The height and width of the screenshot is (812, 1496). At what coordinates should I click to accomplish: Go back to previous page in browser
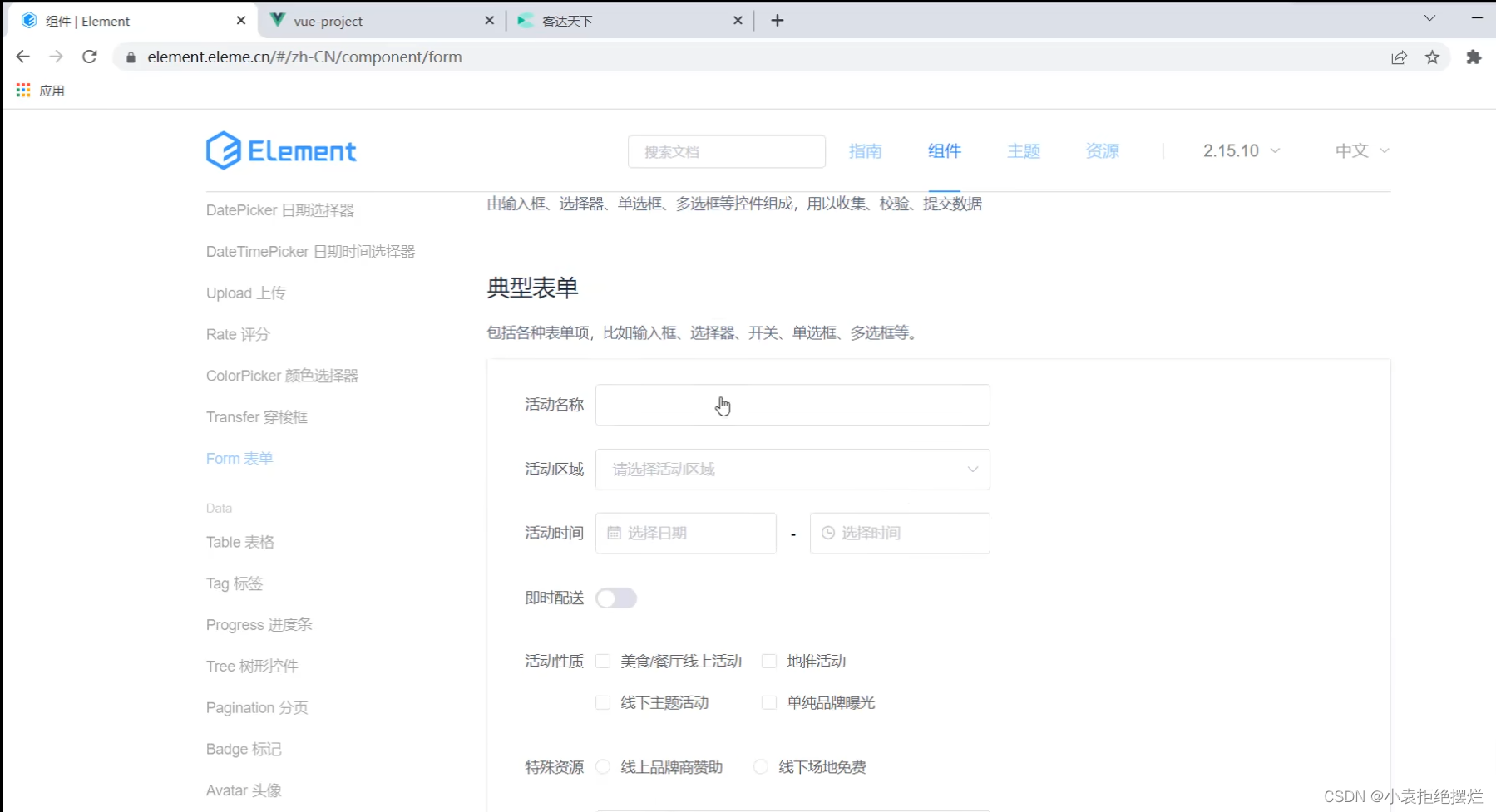pos(22,57)
